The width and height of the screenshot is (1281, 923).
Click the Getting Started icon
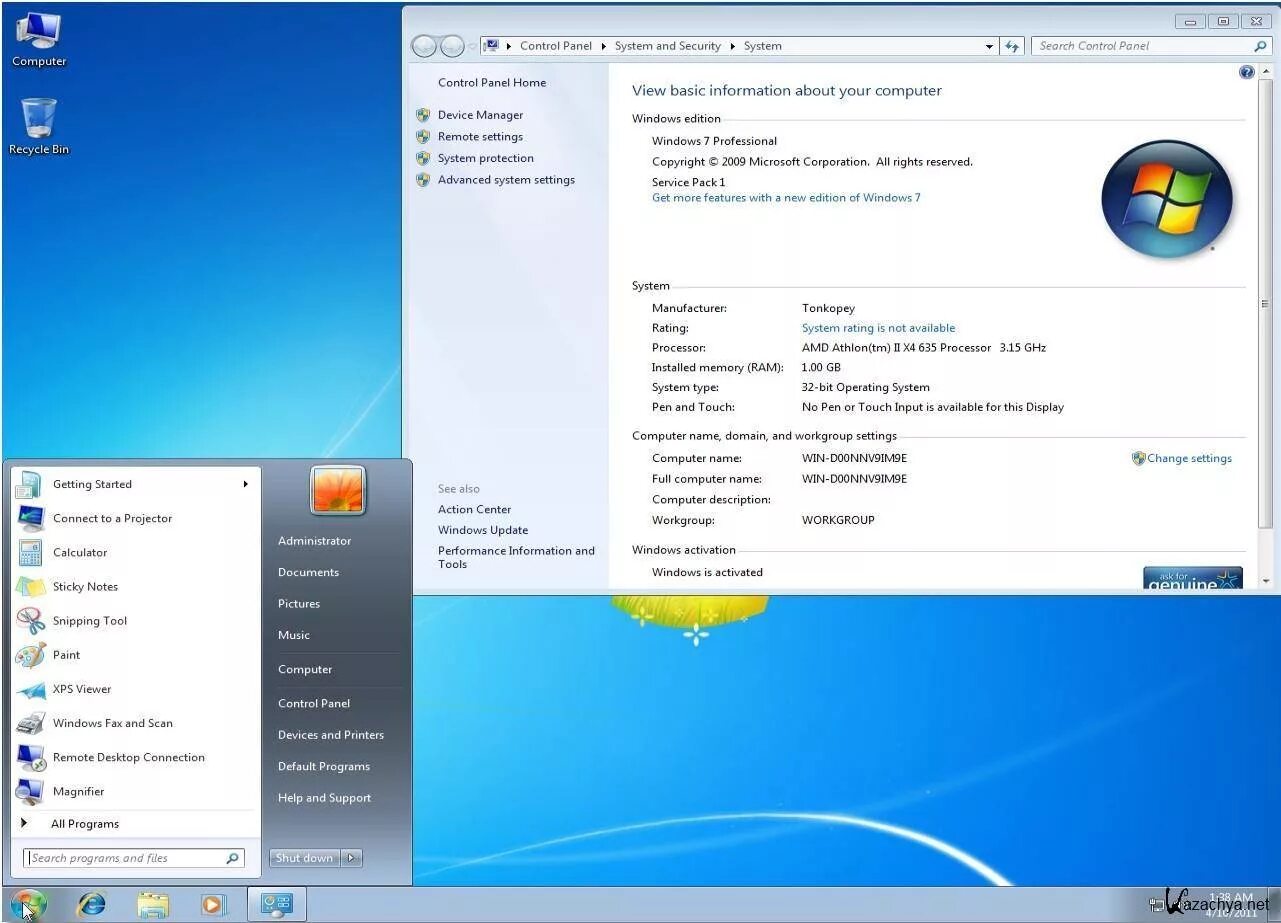[x=30, y=484]
